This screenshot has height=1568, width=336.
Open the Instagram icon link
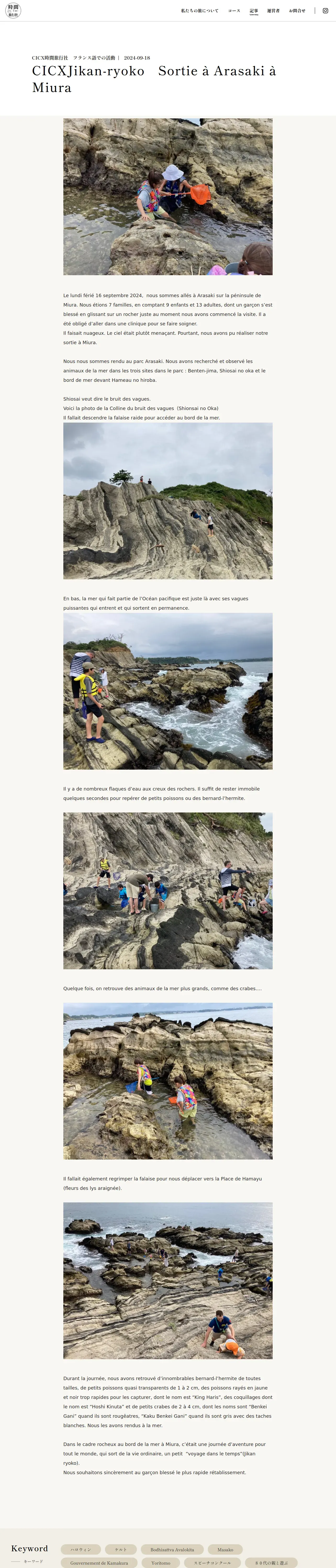[x=325, y=10]
